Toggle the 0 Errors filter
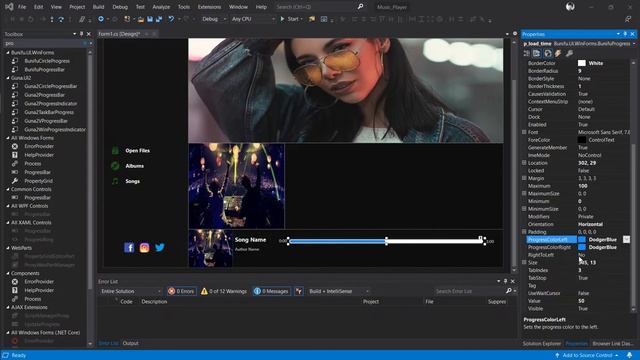Viewport: 640px width, 360px height. [181, 291]
